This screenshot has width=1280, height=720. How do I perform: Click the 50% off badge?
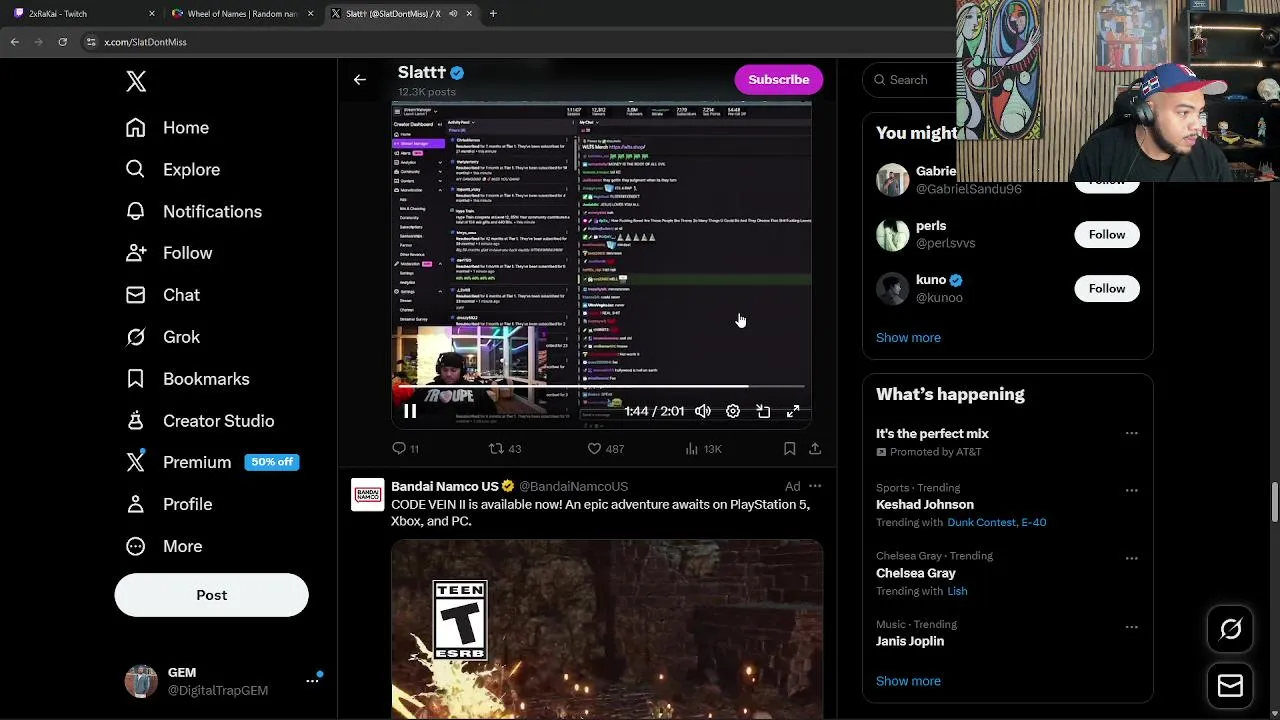272,462
